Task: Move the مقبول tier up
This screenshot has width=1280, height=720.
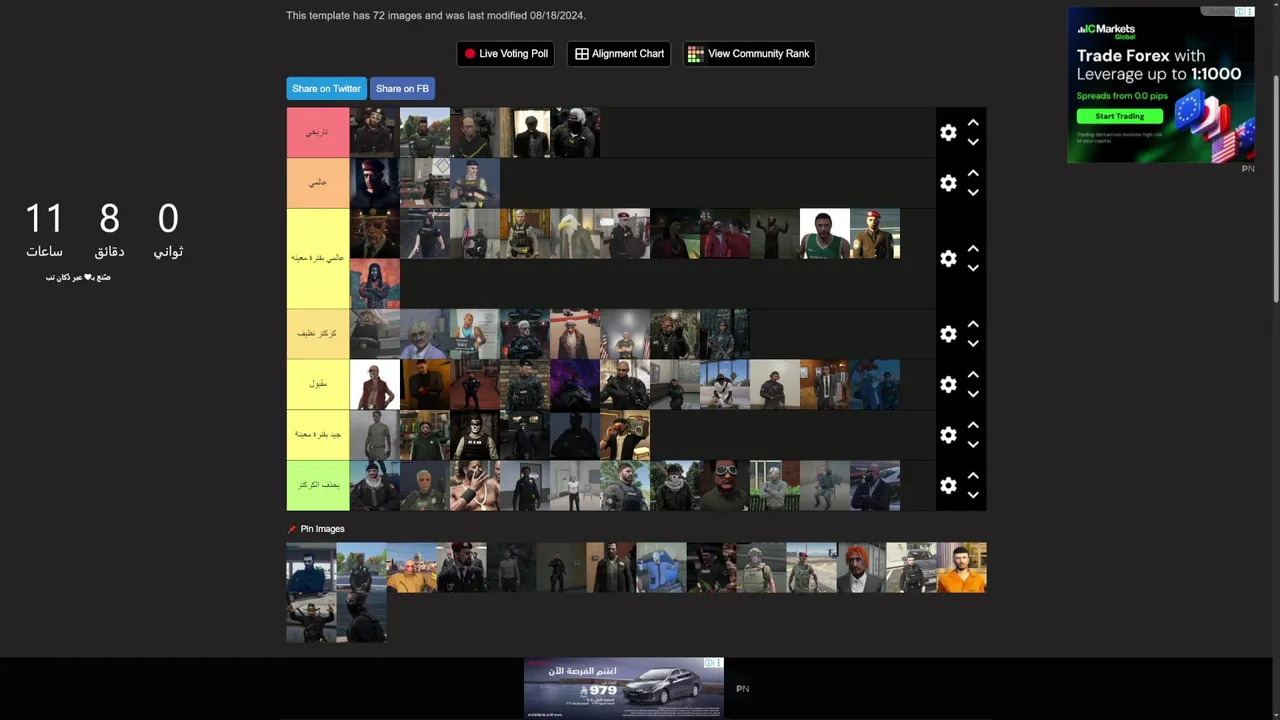Action: [x=973, y=375]
